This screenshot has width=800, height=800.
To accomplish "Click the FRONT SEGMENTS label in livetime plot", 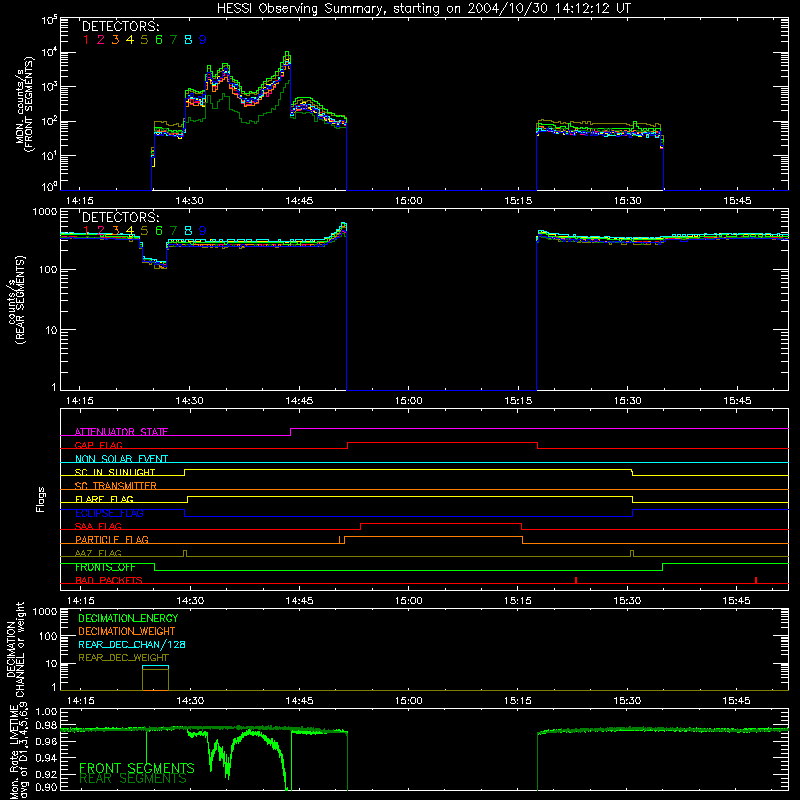I will tap(137, 768).
